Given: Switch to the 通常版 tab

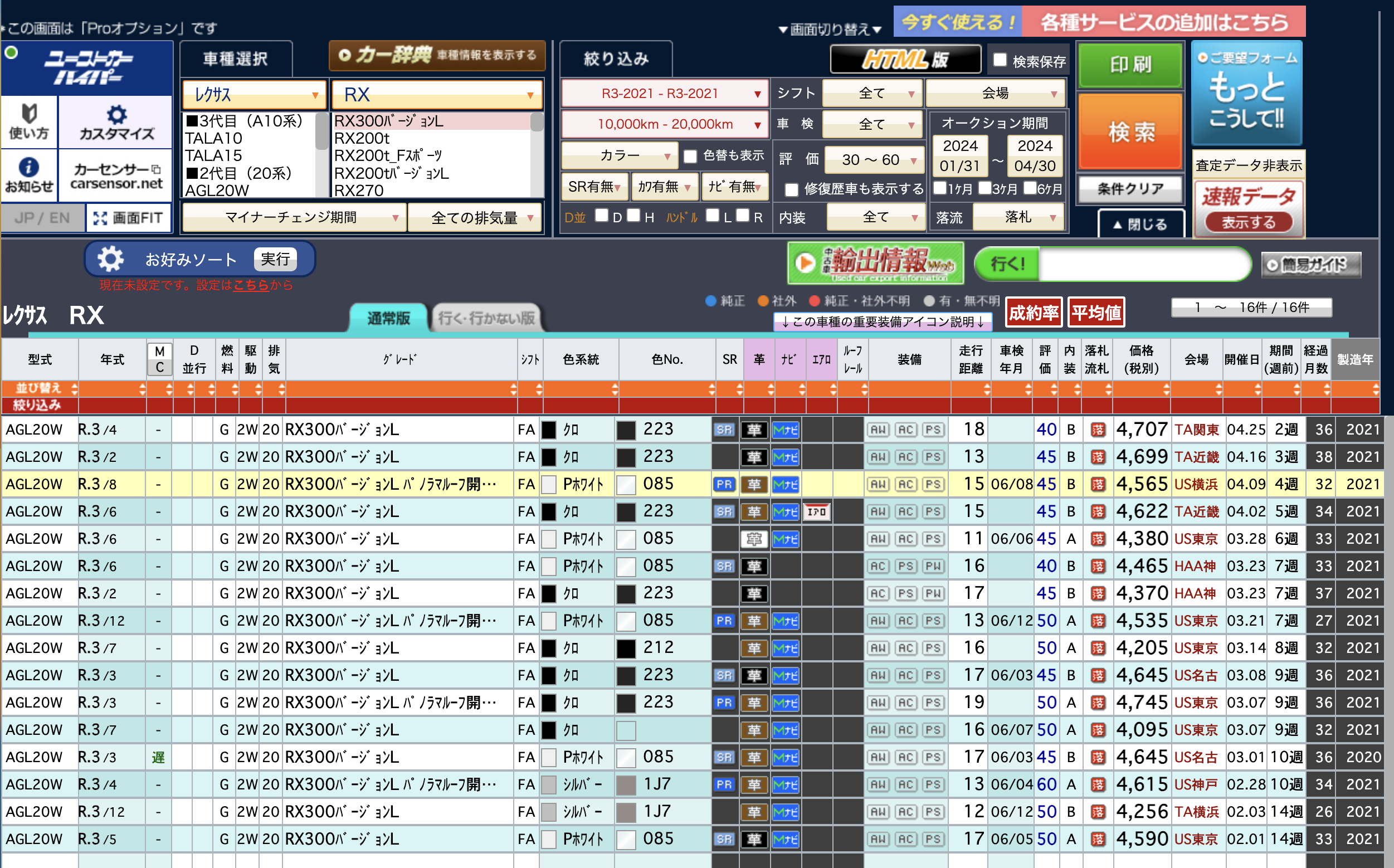Looking at the screenshot, I should pos(389,318).
